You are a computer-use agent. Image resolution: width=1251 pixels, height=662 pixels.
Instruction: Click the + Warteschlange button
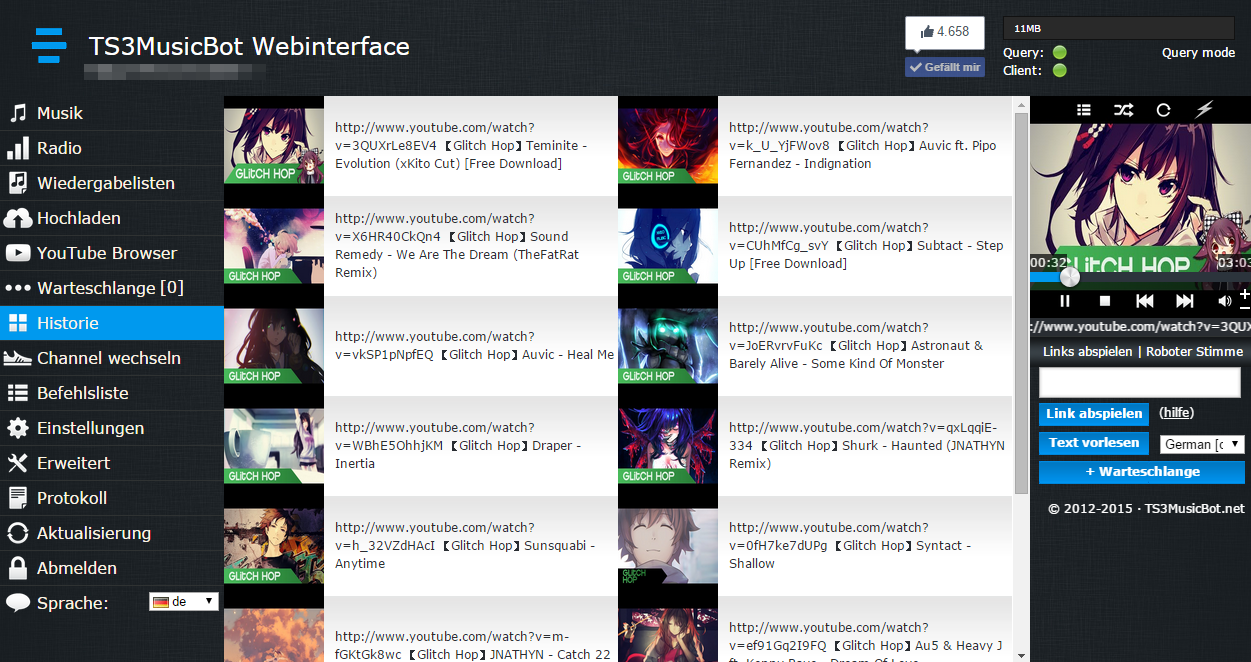pyautogui.click(x=1142, y=472)
